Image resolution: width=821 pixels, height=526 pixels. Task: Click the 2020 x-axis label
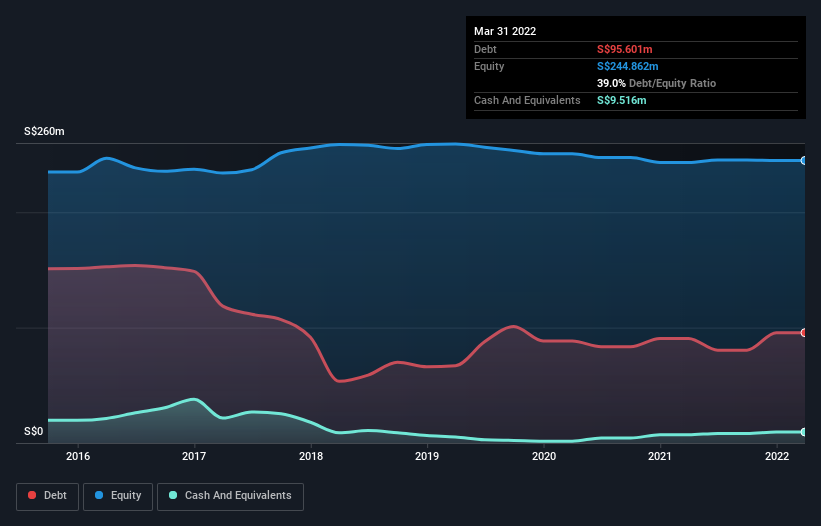pos(544,456)
